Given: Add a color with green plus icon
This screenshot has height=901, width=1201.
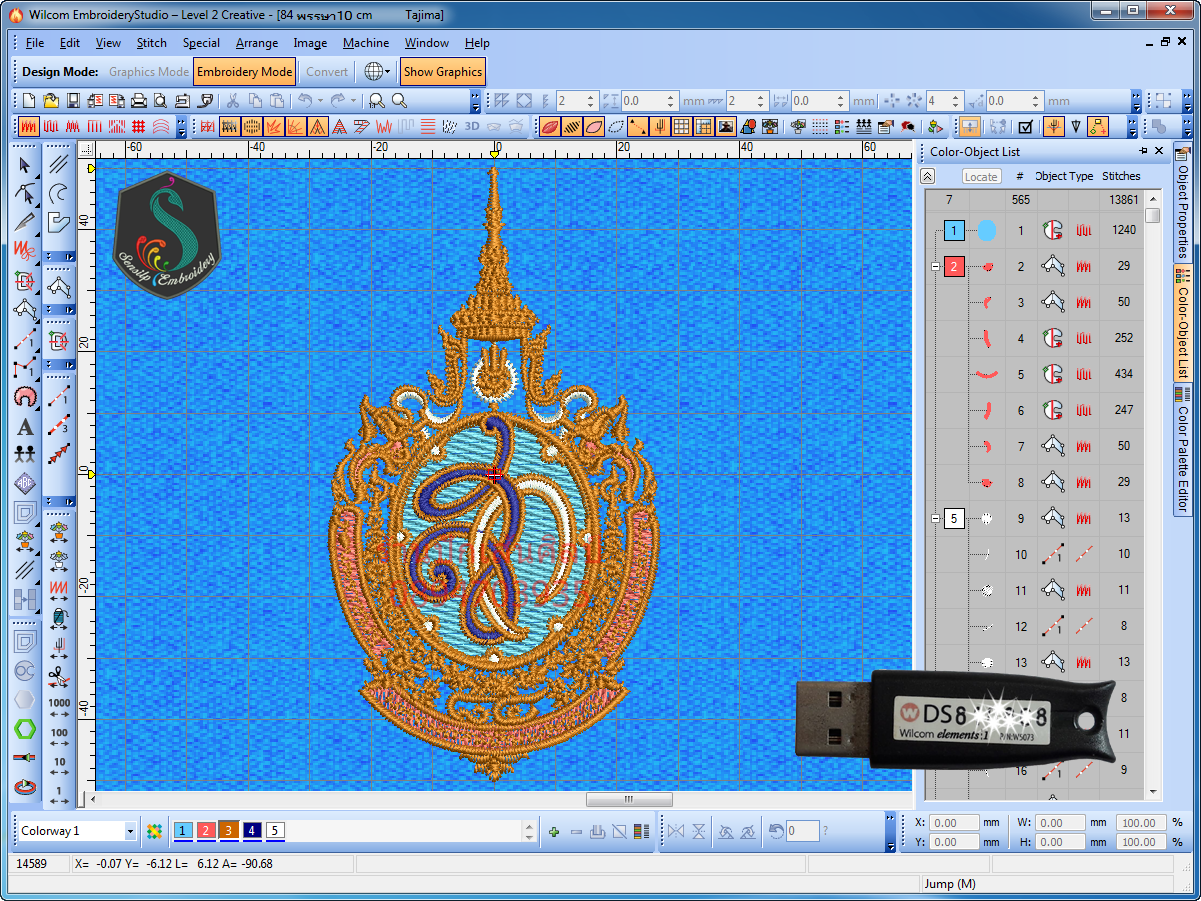Looking at the screenshot, I should [x=554, y=831].
